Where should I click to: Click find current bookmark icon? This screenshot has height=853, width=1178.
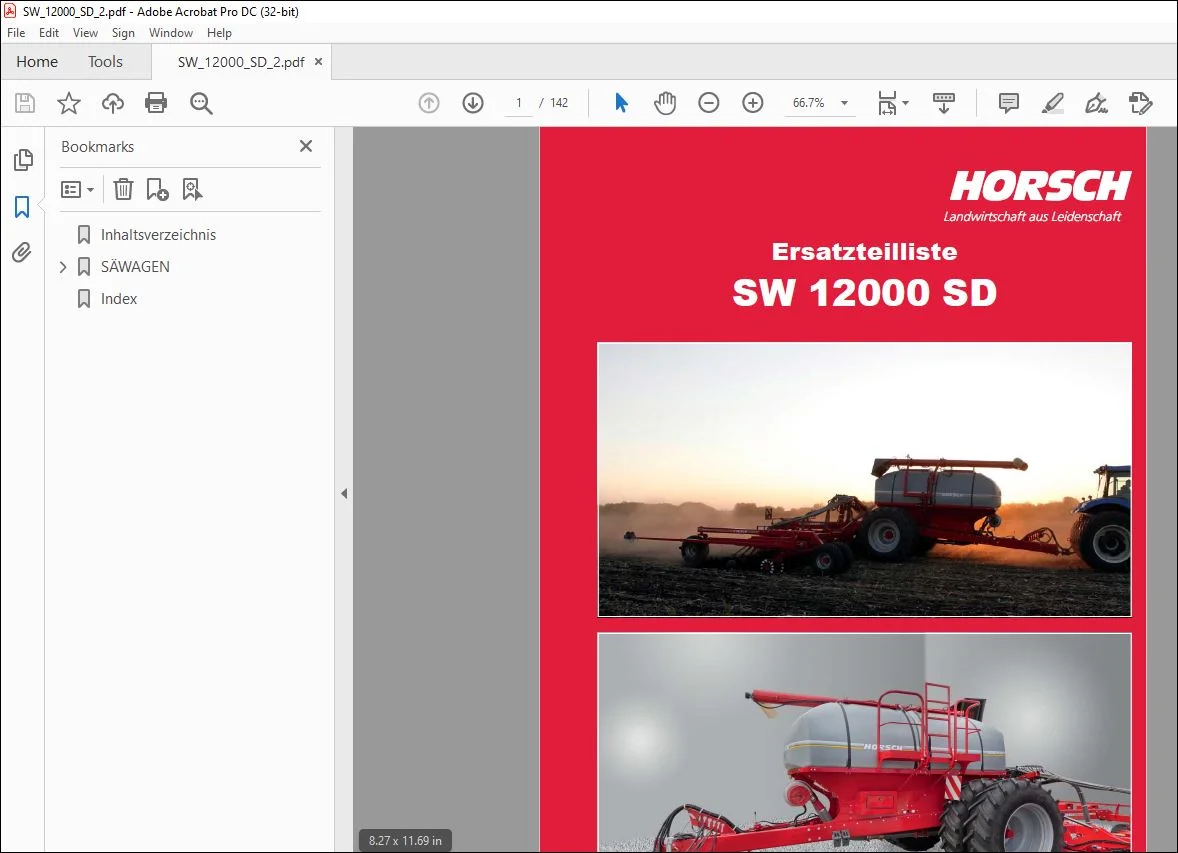(x=192, y=189)
